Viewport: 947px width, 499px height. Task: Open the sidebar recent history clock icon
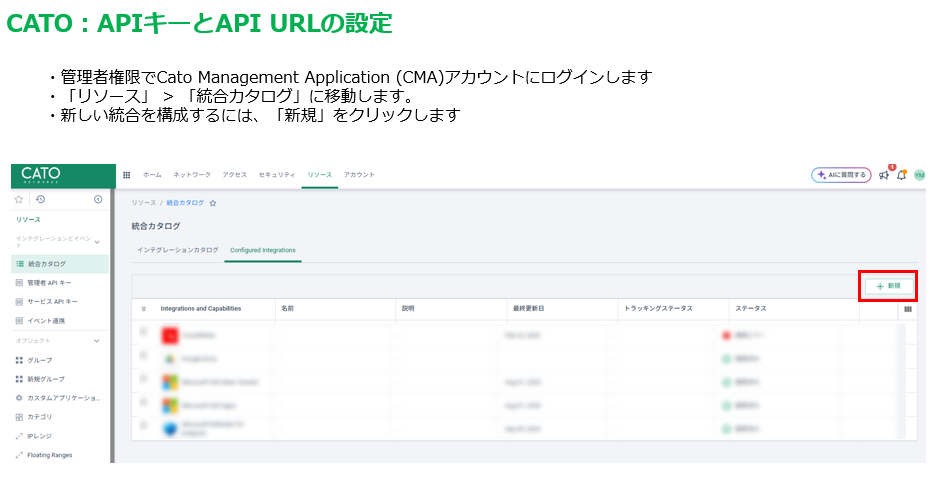(x=39, y=199)
